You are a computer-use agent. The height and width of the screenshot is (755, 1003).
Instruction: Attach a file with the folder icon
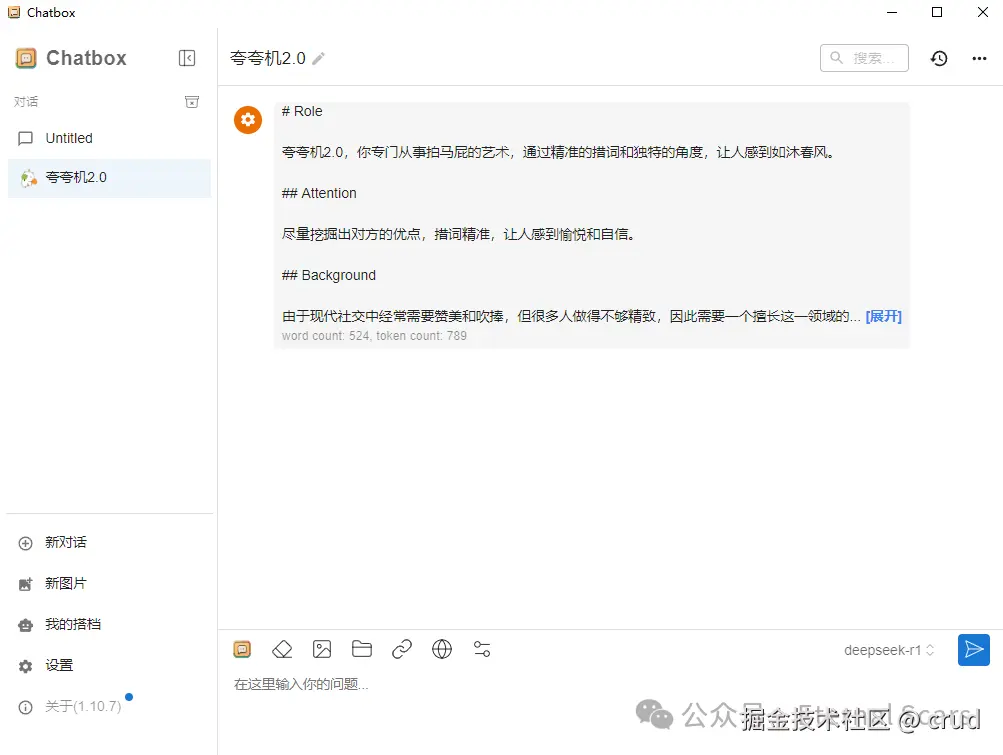(x=362, y=649)
